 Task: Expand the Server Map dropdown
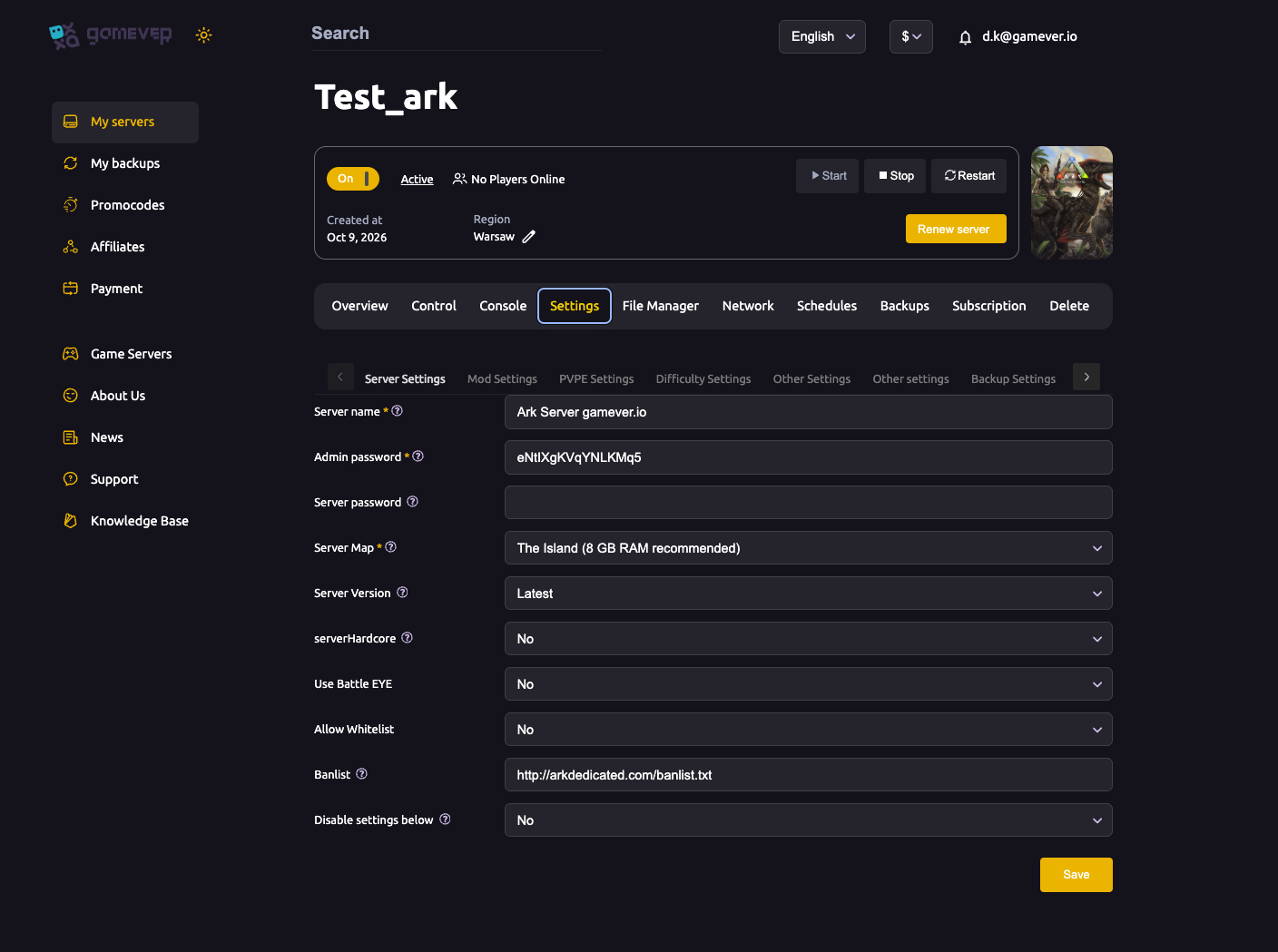click(808, 548)
